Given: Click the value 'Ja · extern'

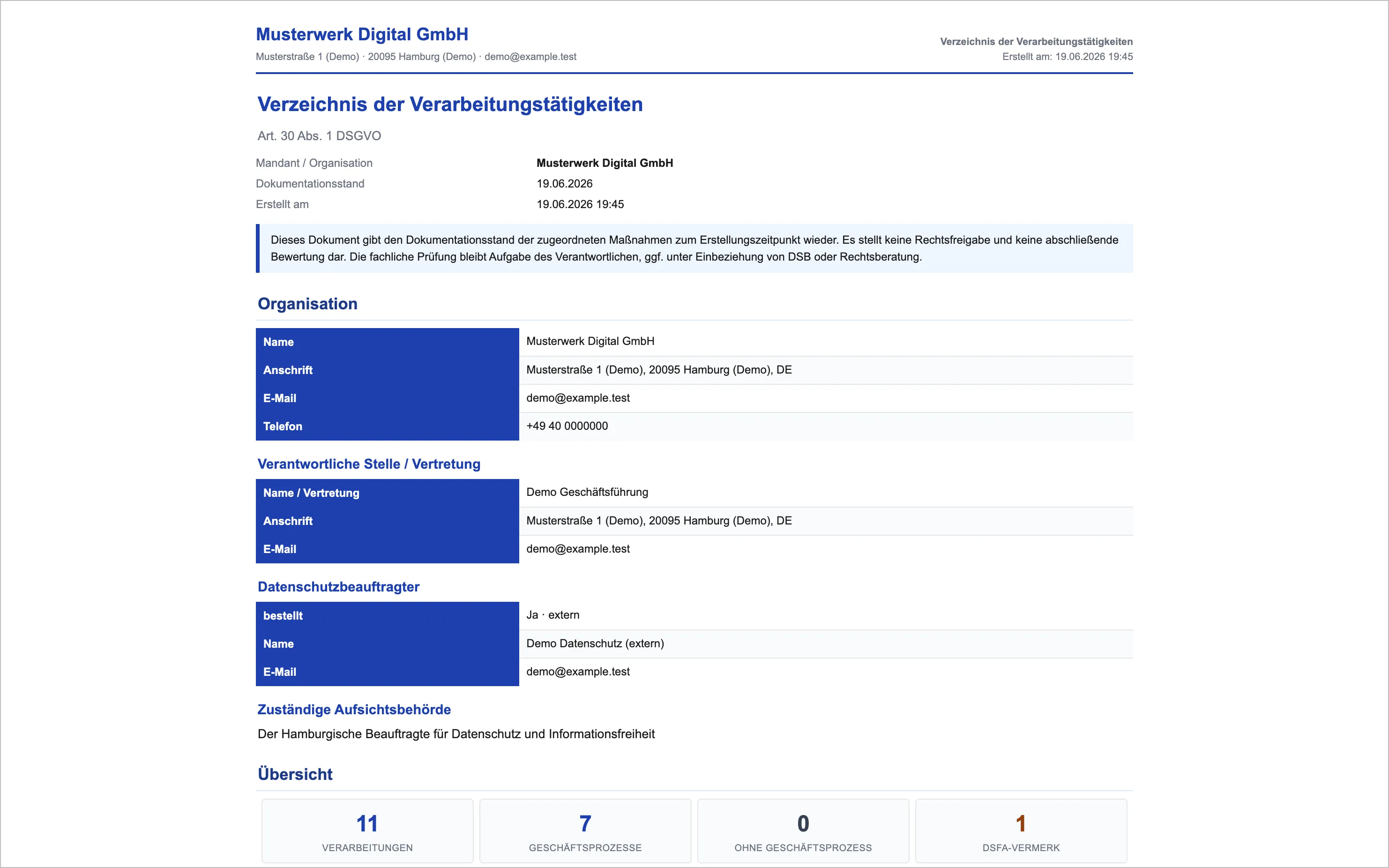Looking at the screenshot, I should pyautogui.click(x=553, y=615).
